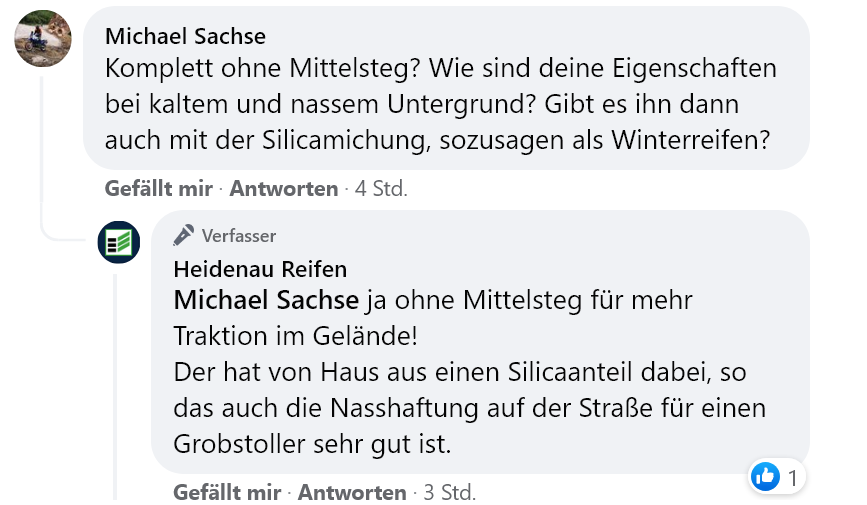The height and width of the screenshot is (505, 867).
Task: Open the 4 Std. timestamp link
Action: (x=381, y=188)
